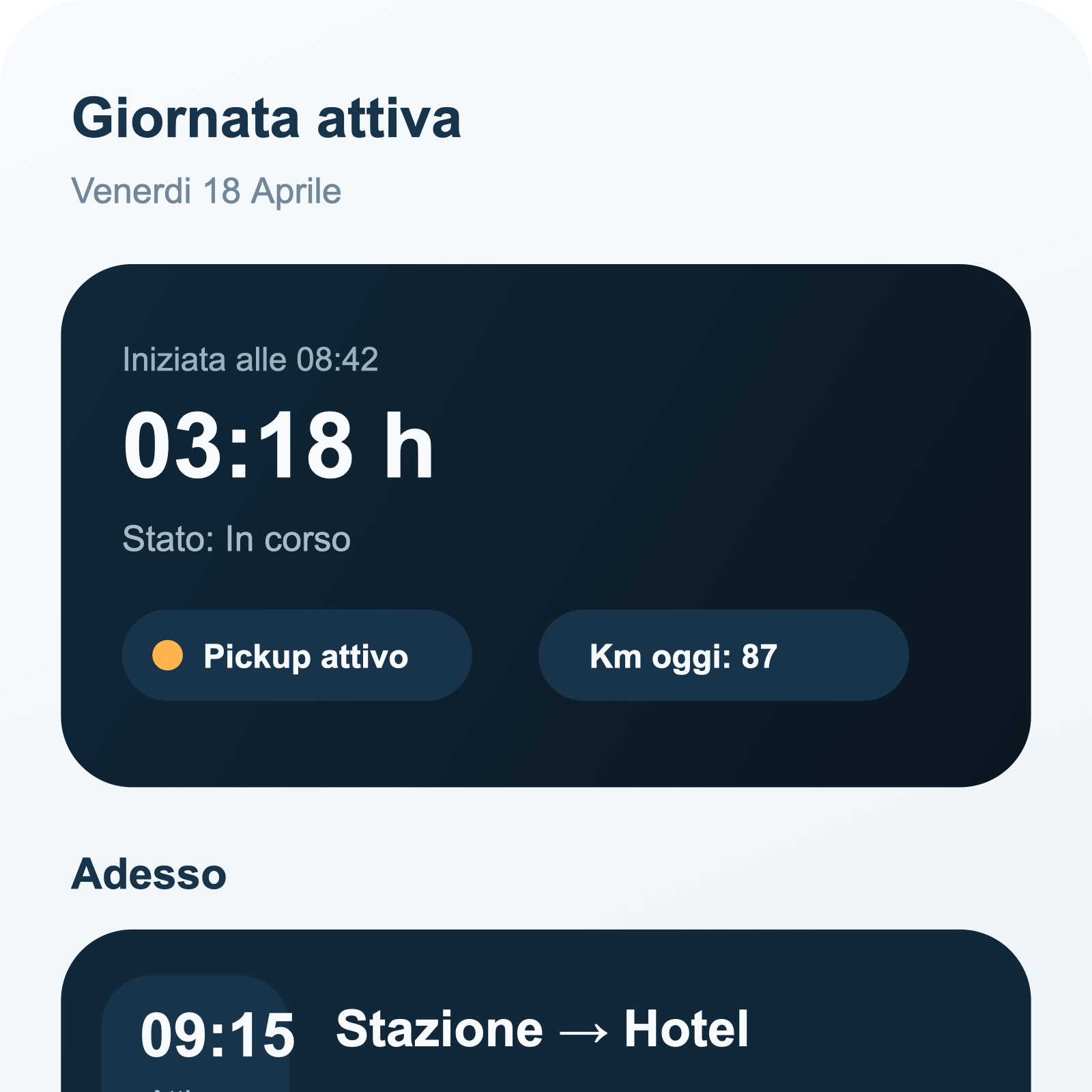Tap the Venerdi 18 Aprile date
This screenshot has width=1092, height=1092.
pos(206,191)
